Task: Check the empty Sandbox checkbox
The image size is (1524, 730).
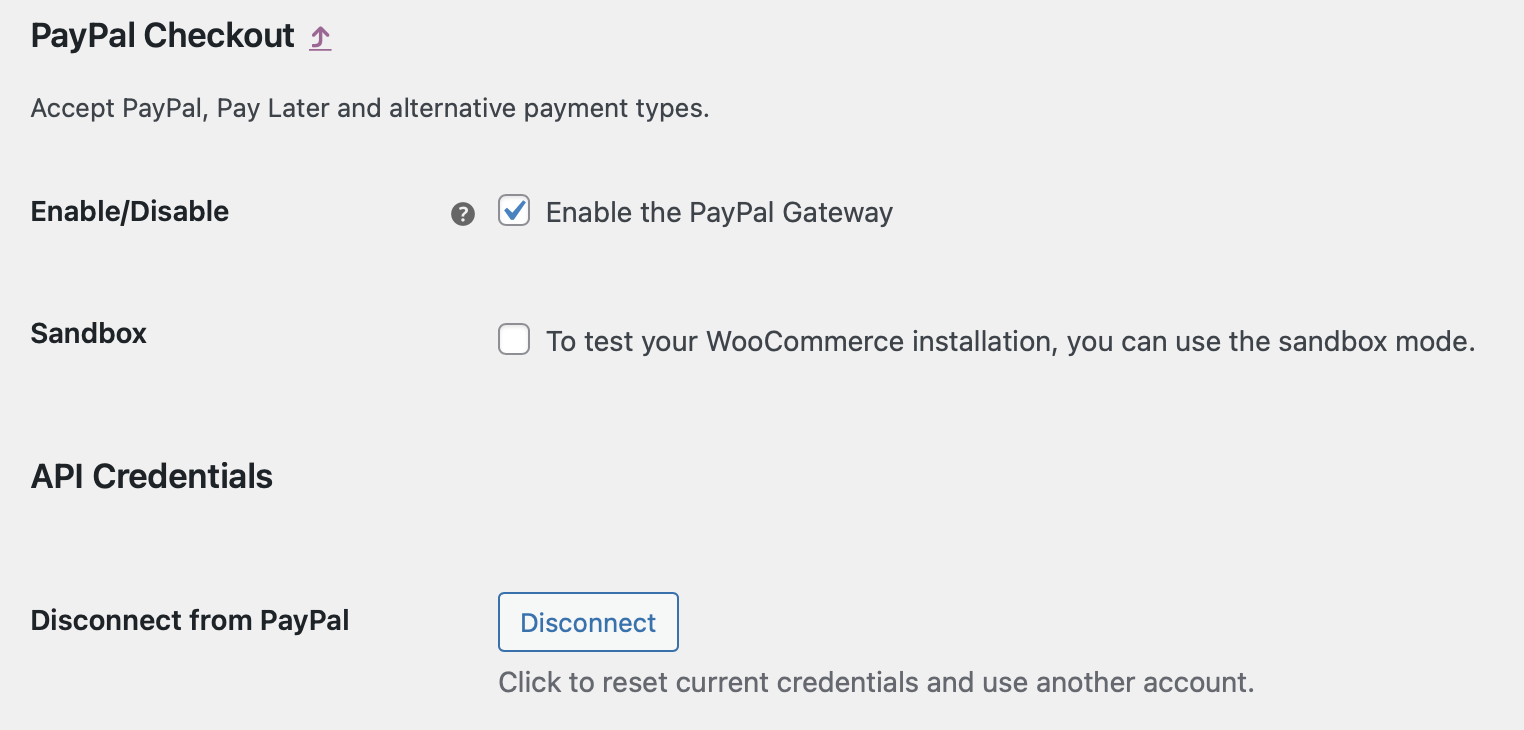Action: click(x=513, y=340)
